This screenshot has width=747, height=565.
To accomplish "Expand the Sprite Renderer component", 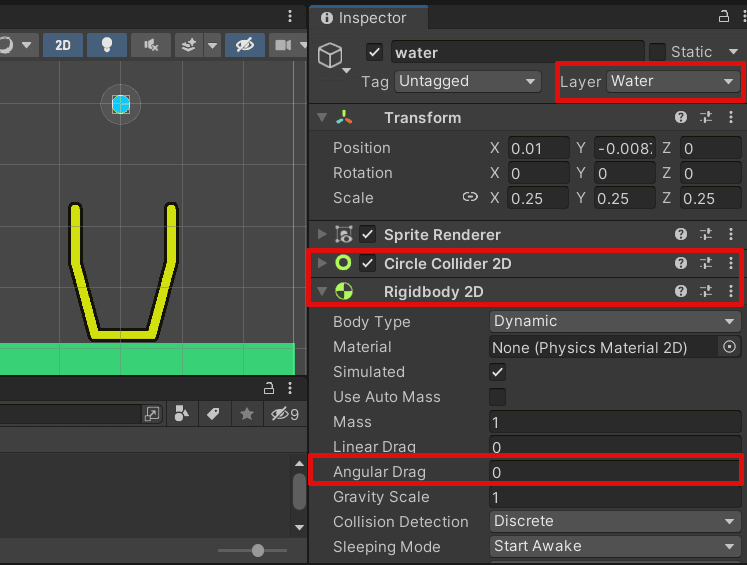I will (x=322, y=234).
